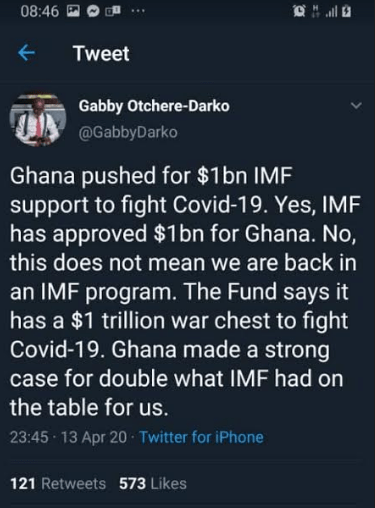View the 573 Likes list
The width and height of the screenshot is (375, 508).
tap(153, 483)
